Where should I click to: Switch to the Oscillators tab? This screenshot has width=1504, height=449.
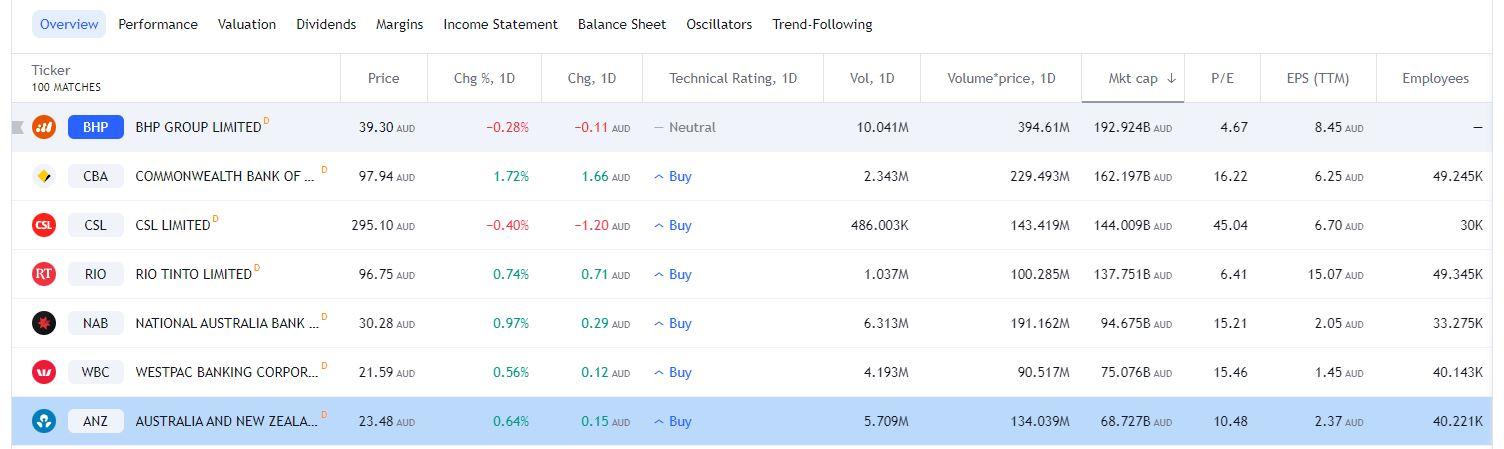click(719, 24)
